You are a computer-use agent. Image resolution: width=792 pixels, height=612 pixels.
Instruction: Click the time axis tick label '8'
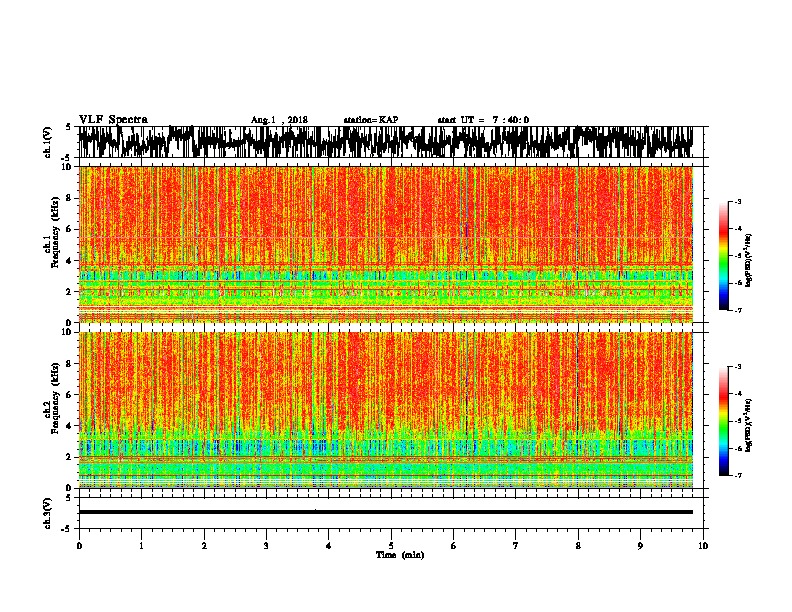pyautogui.click(x=578, y=546)
